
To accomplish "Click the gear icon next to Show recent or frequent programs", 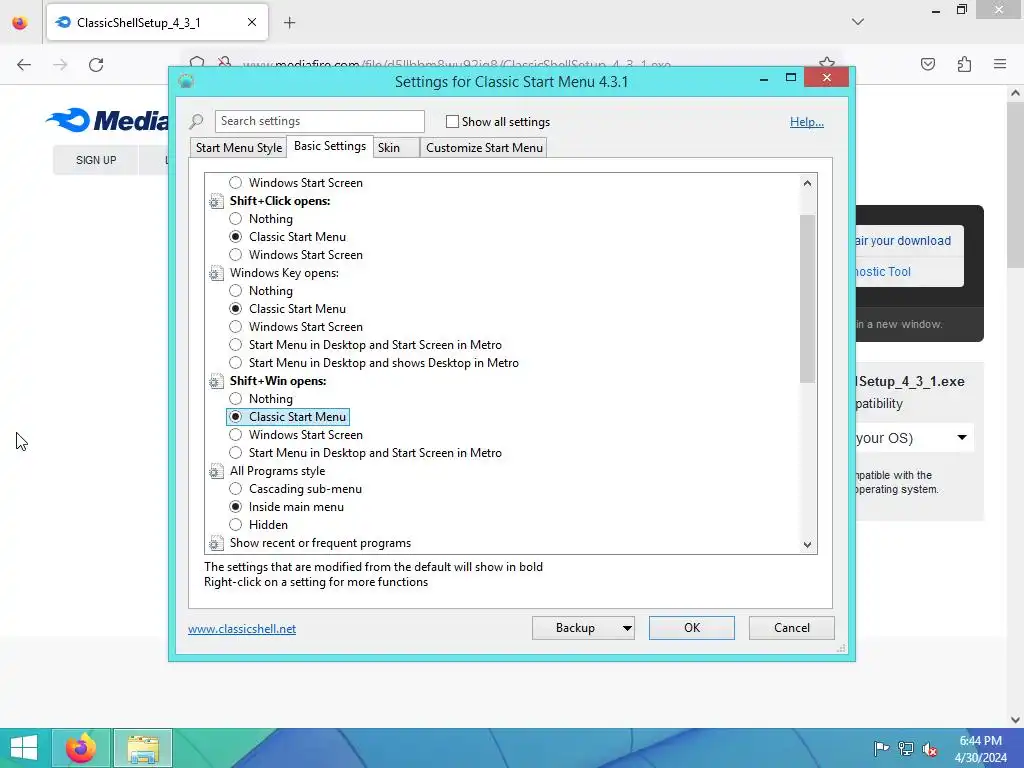I will coord(216,543).
